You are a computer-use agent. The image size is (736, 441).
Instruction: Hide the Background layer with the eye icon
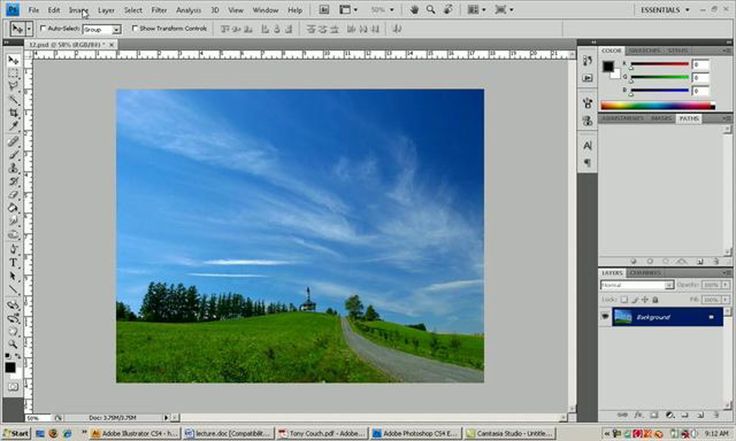click(x=606, y=317)
